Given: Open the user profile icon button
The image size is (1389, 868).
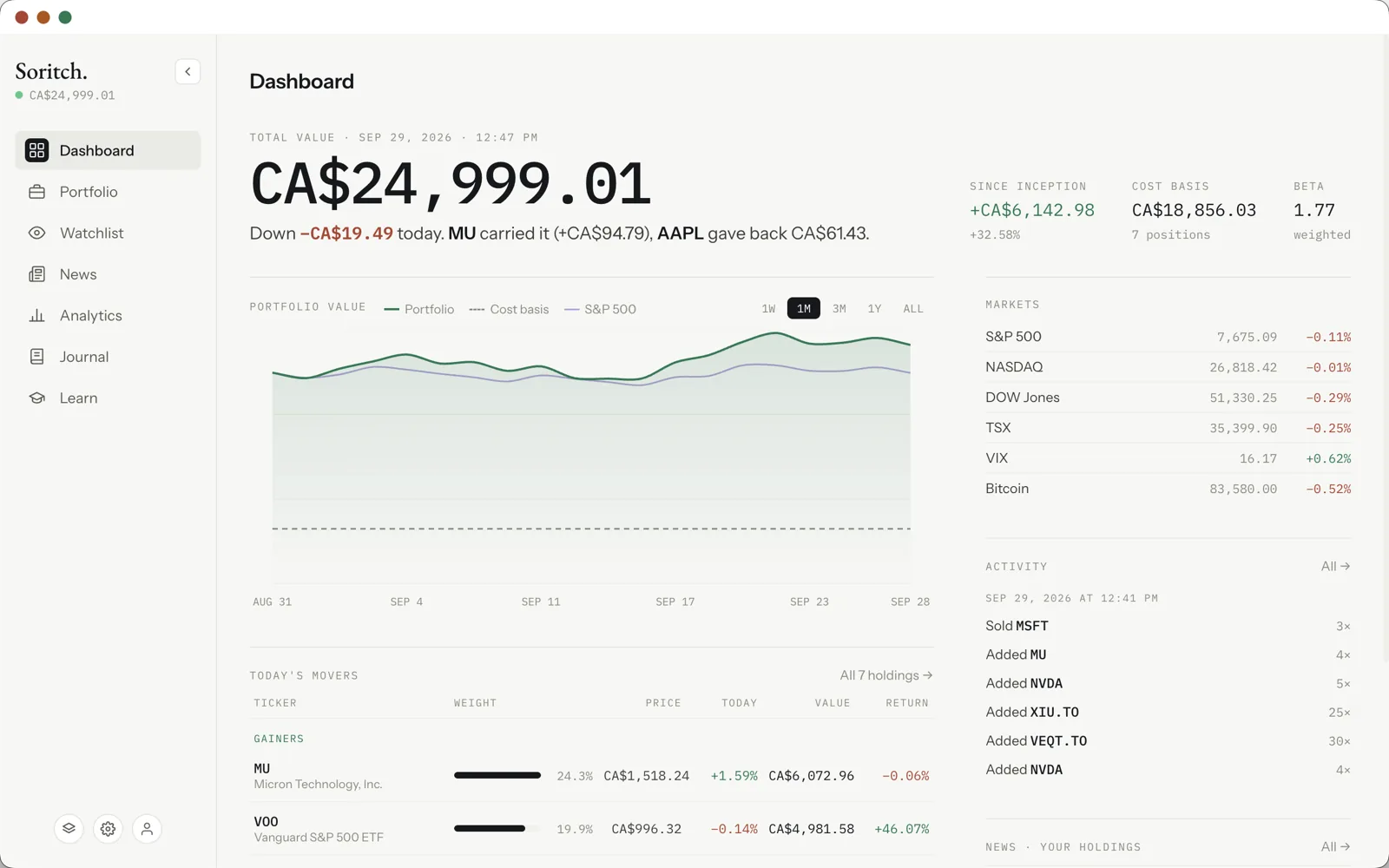Looking at the screenshot, I should [147, 829].
